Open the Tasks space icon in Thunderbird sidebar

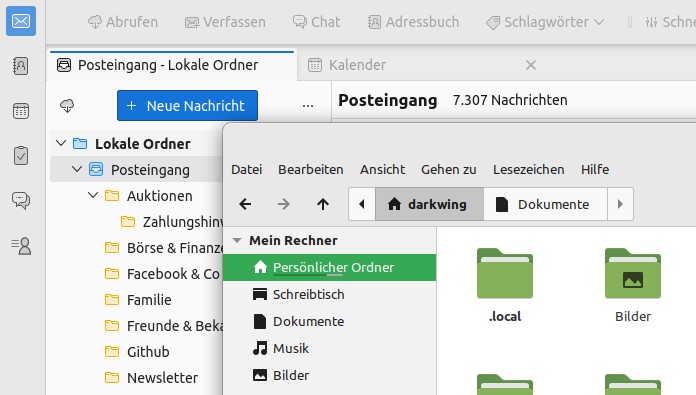(21, 155)
